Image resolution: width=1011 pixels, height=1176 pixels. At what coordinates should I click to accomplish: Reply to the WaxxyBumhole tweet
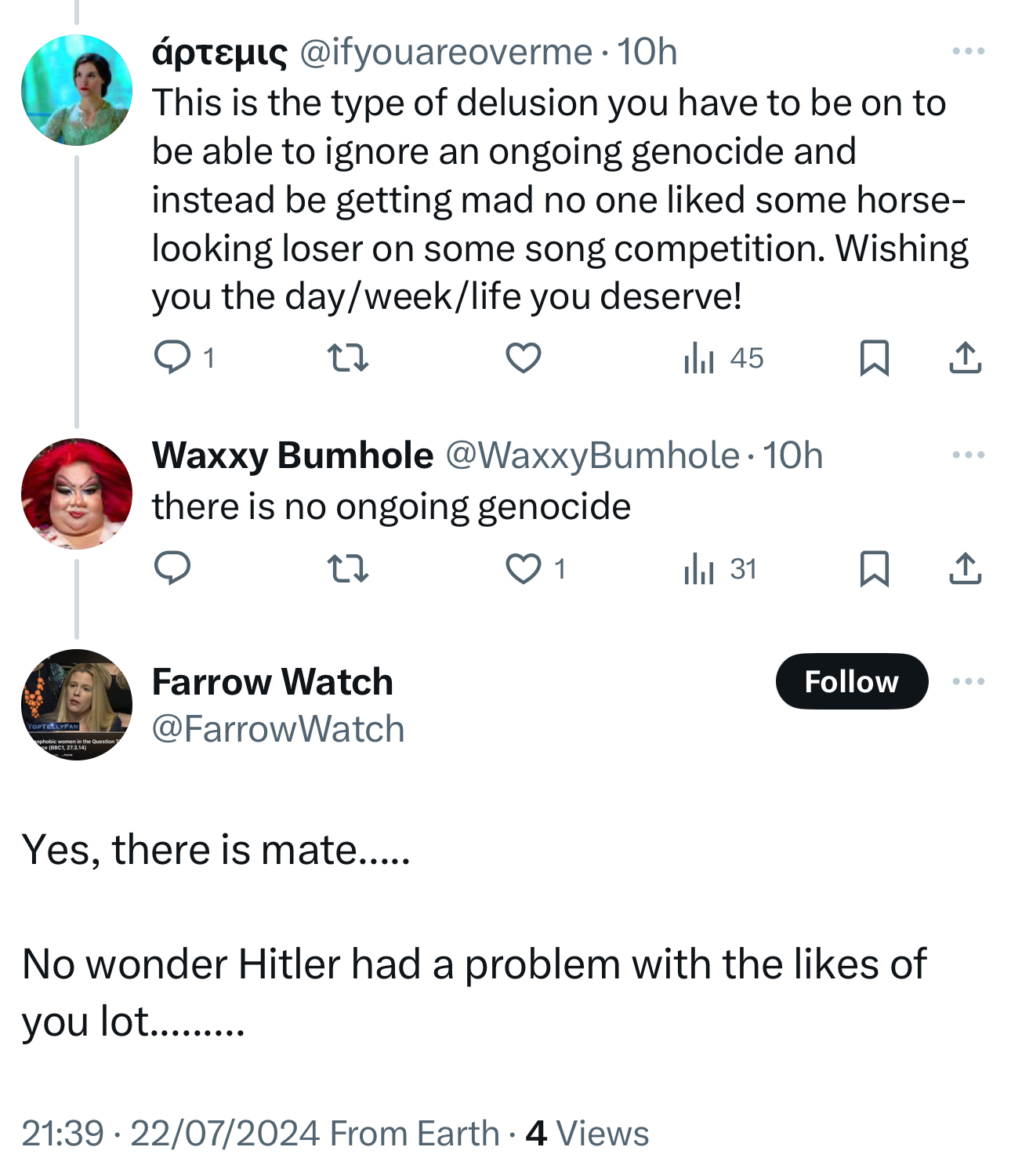click(x=172, y=568)
